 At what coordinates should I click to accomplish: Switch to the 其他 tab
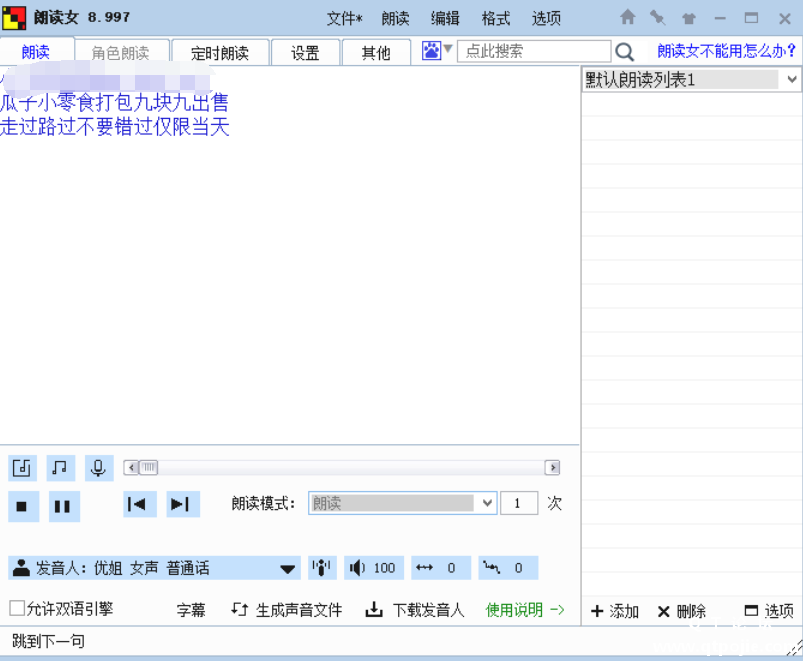[x=376, y=53]
